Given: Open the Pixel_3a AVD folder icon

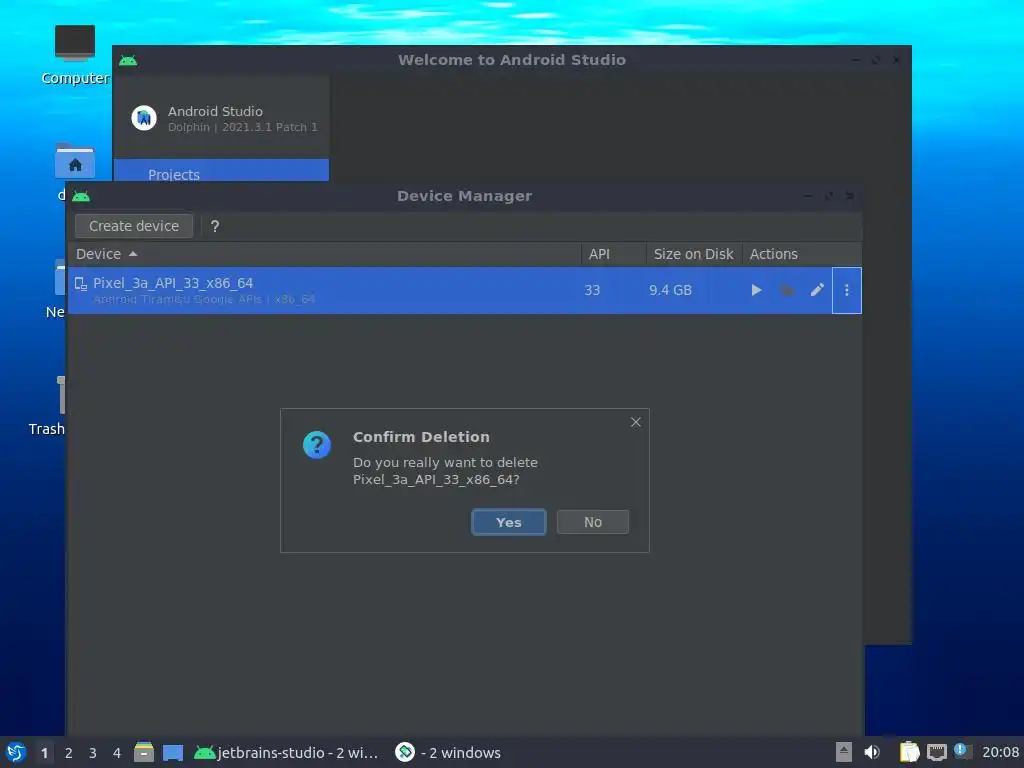Looking at the screenshot, I should click(787, 290).
